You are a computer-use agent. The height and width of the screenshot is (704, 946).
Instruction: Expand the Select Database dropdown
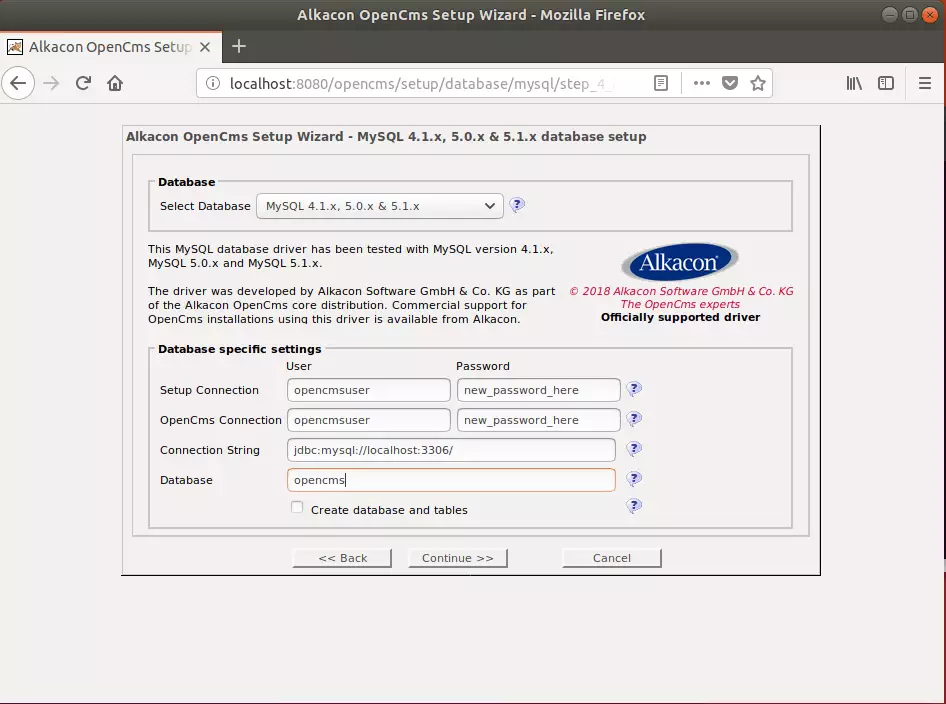click(x=379, y=206)
